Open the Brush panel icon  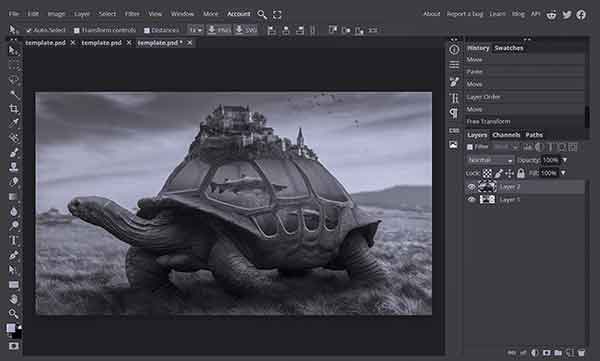[454, 82]
